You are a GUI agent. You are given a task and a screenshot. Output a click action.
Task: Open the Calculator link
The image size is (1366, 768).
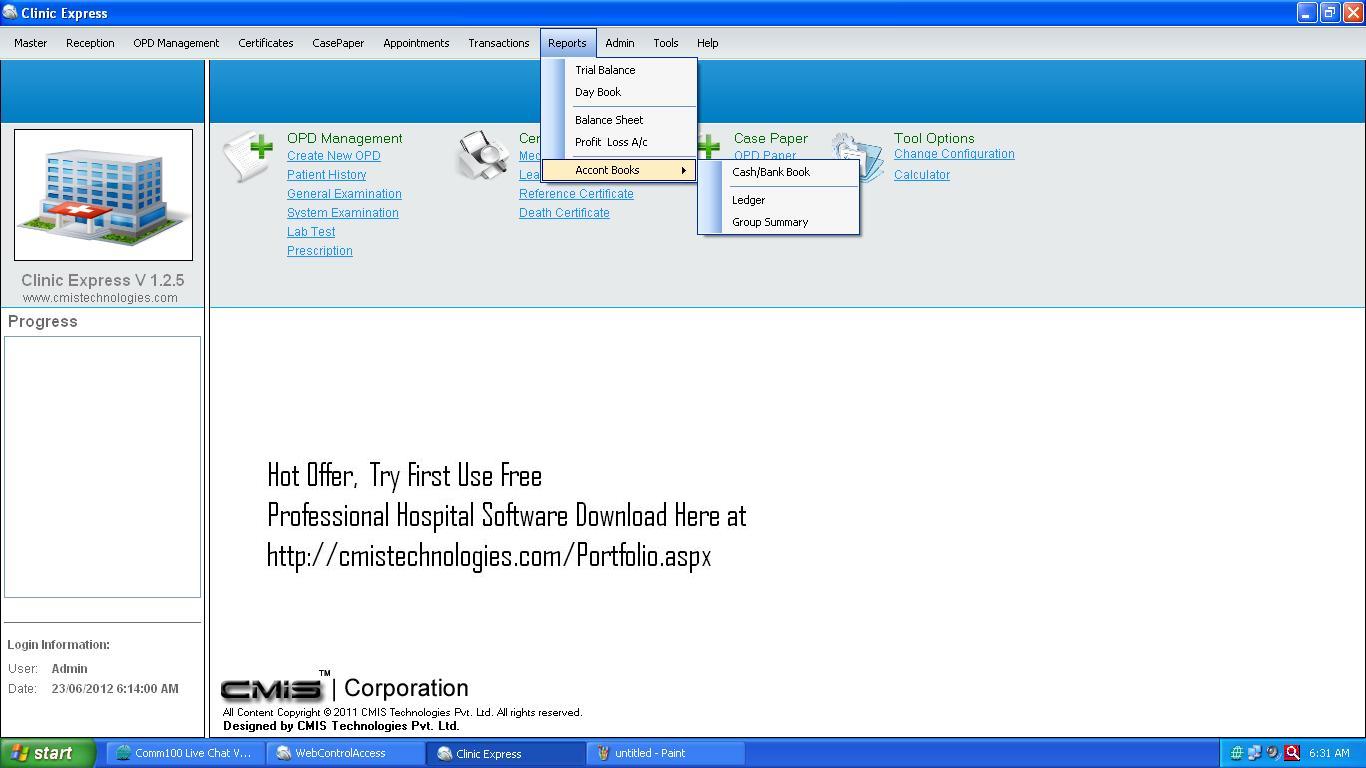point(920,174)
